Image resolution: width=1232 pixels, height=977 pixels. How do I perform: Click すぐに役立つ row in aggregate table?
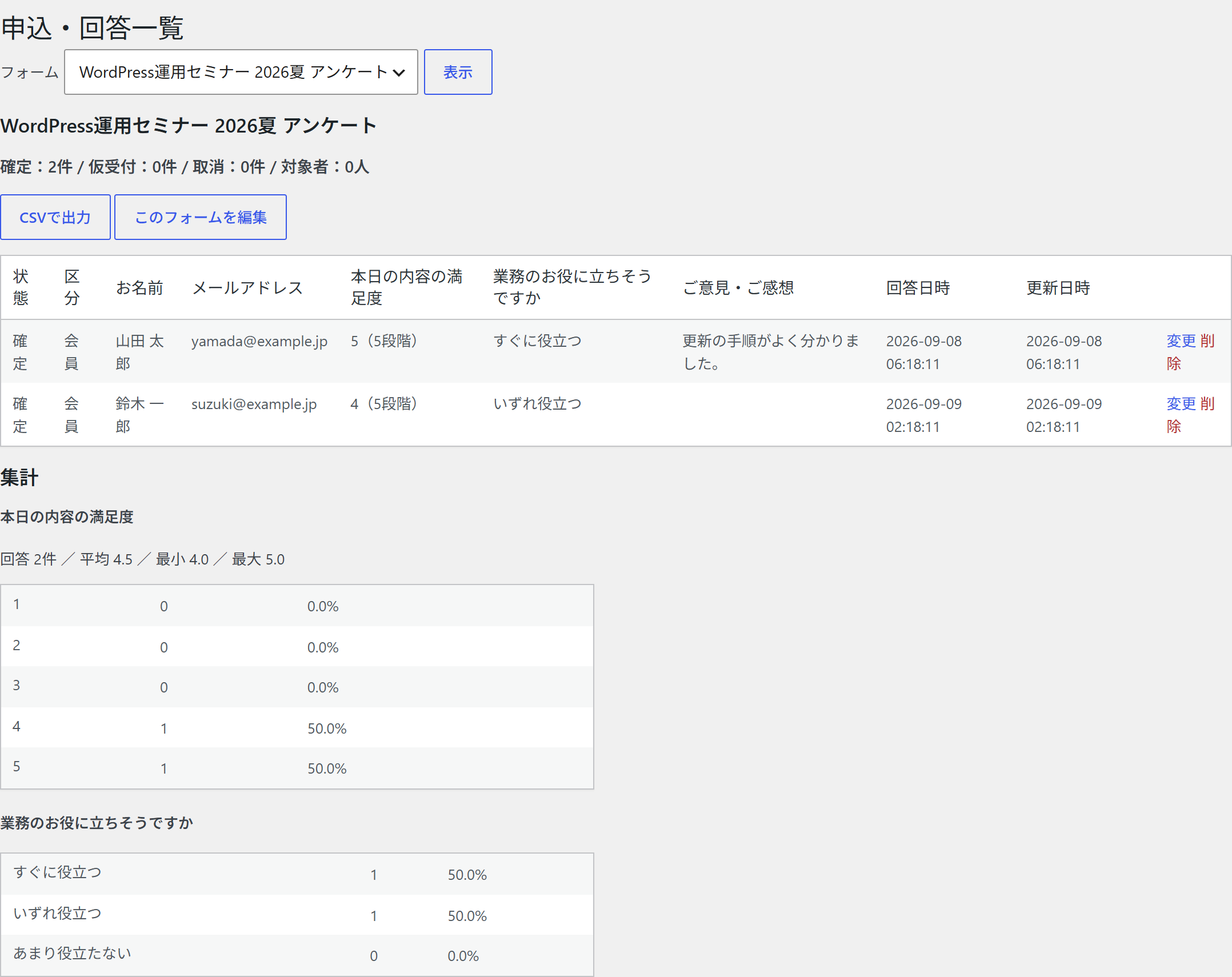(x=297, y=874)
